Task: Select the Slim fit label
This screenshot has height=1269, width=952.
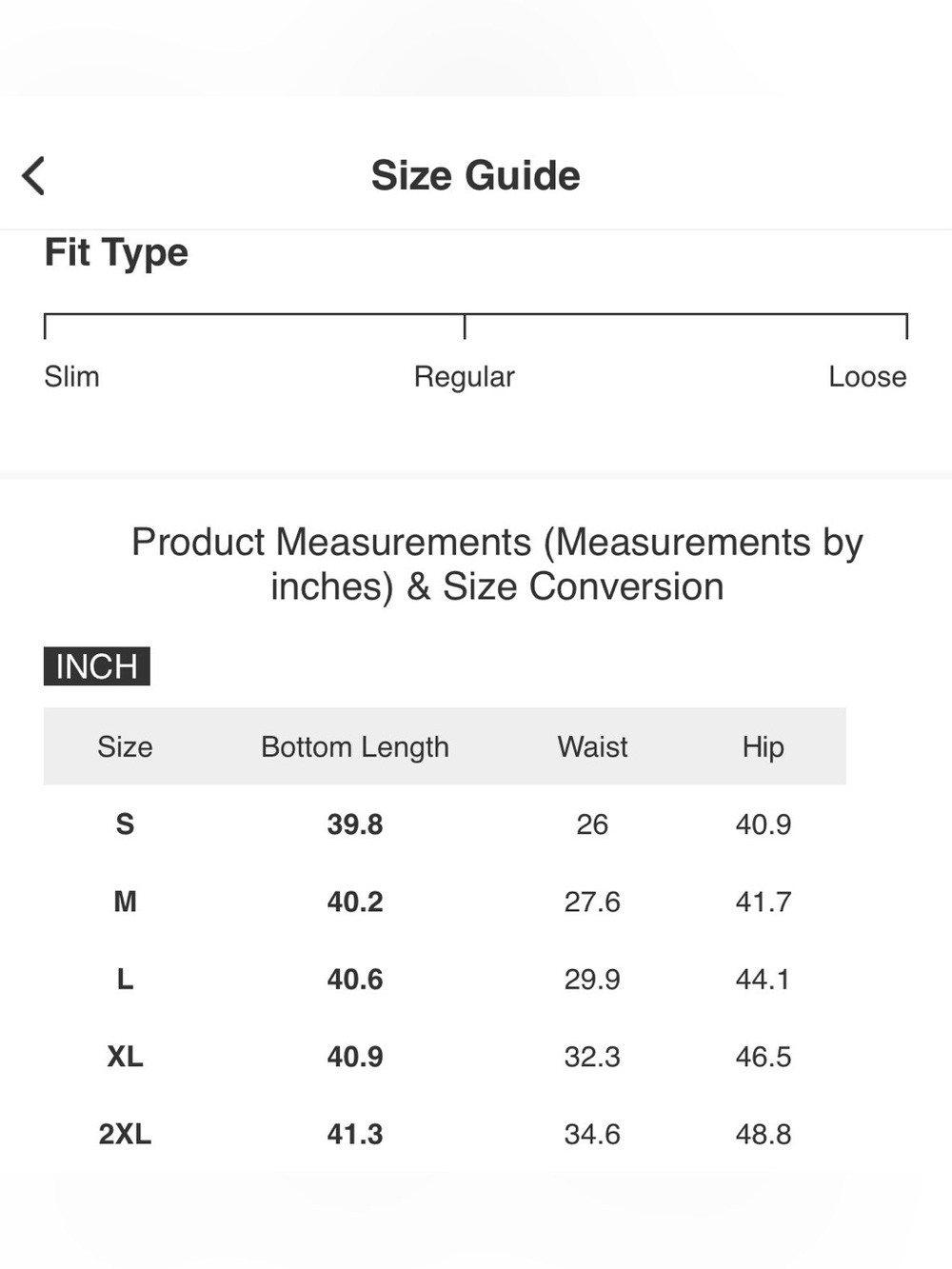Action: pyautogui.click(x=71, y=376)
